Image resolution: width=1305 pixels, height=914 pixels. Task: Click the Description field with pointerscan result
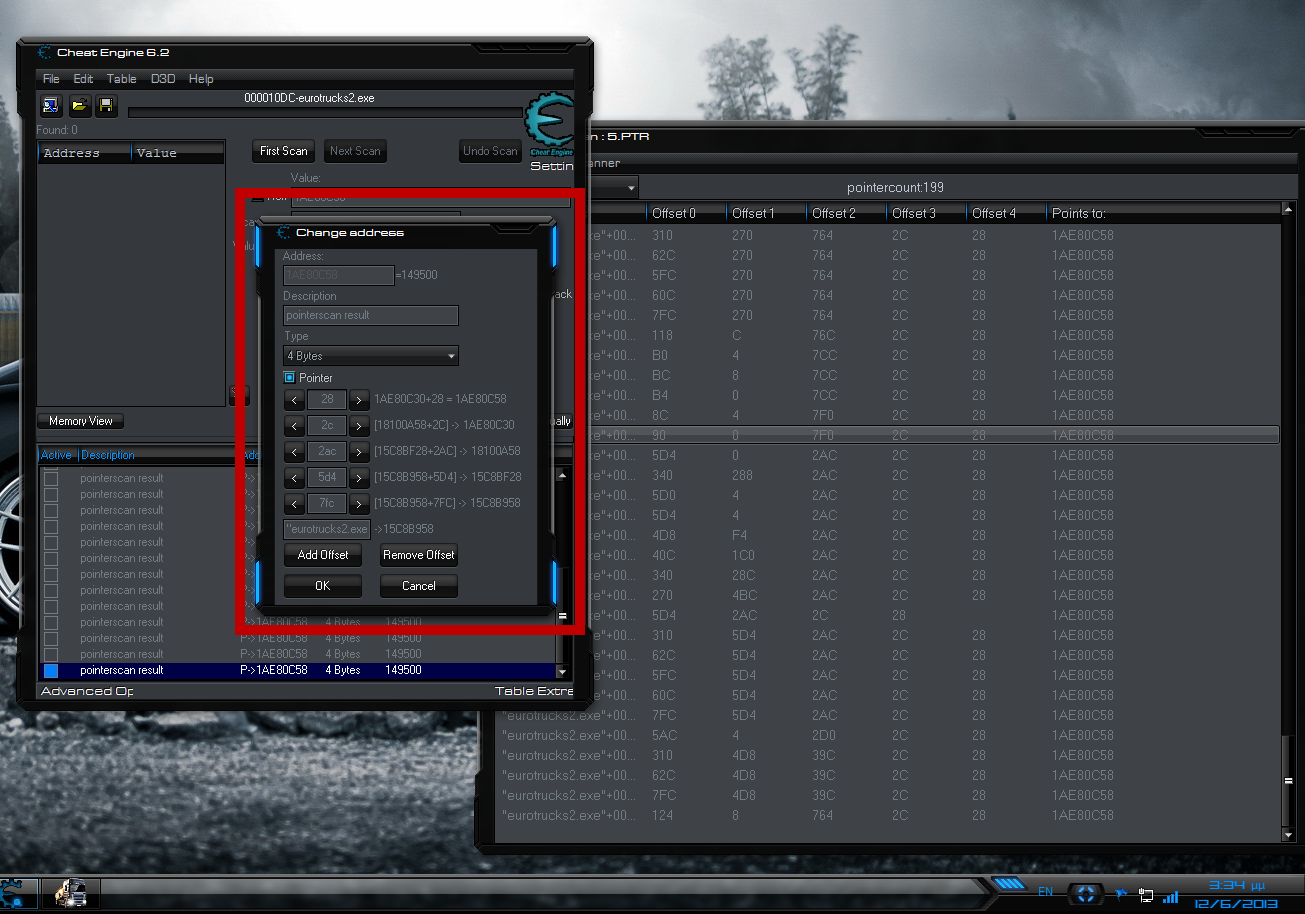tap(370, 315)
